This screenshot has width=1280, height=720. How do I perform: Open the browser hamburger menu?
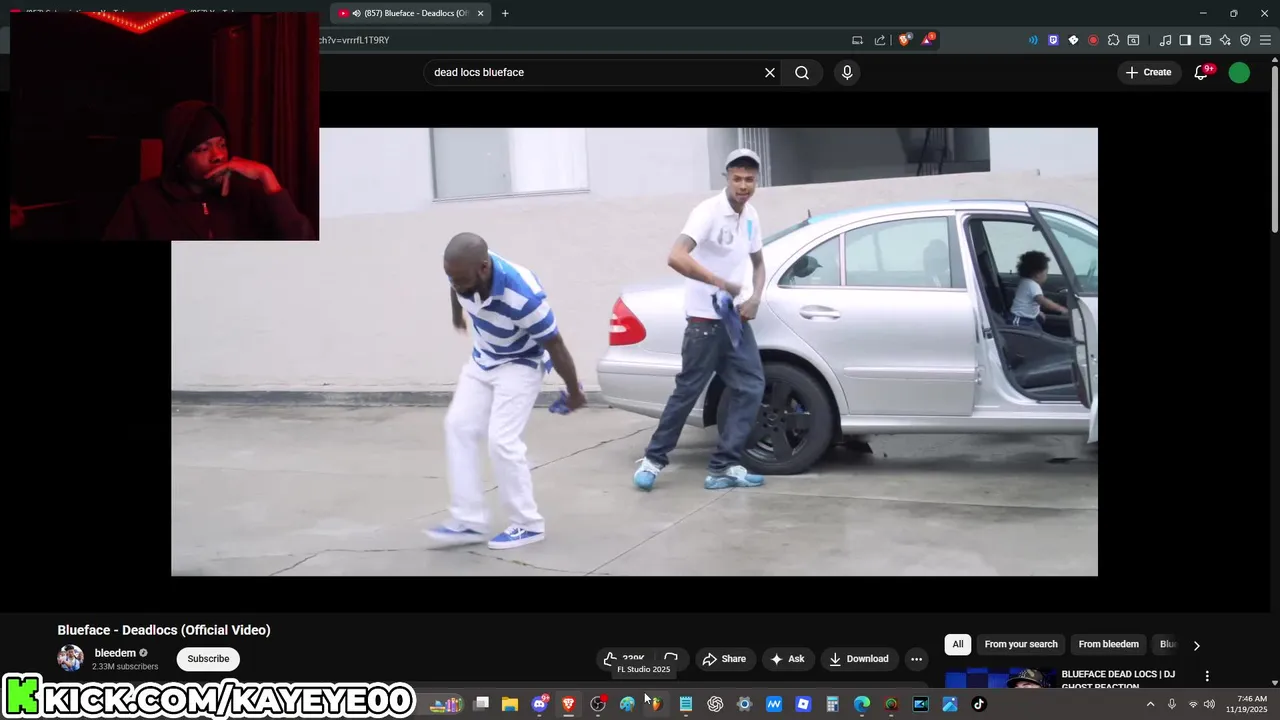tap(1265, 40)
